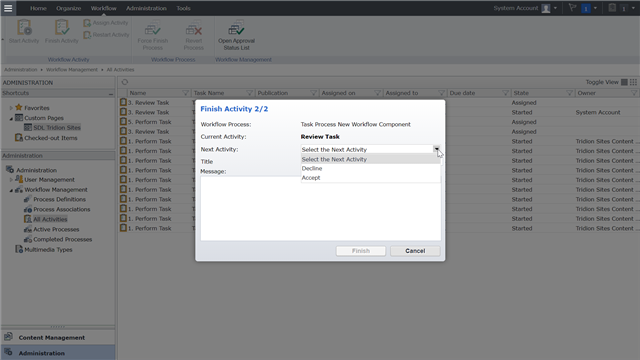Open the Administration menu tab

pos(146,8)
